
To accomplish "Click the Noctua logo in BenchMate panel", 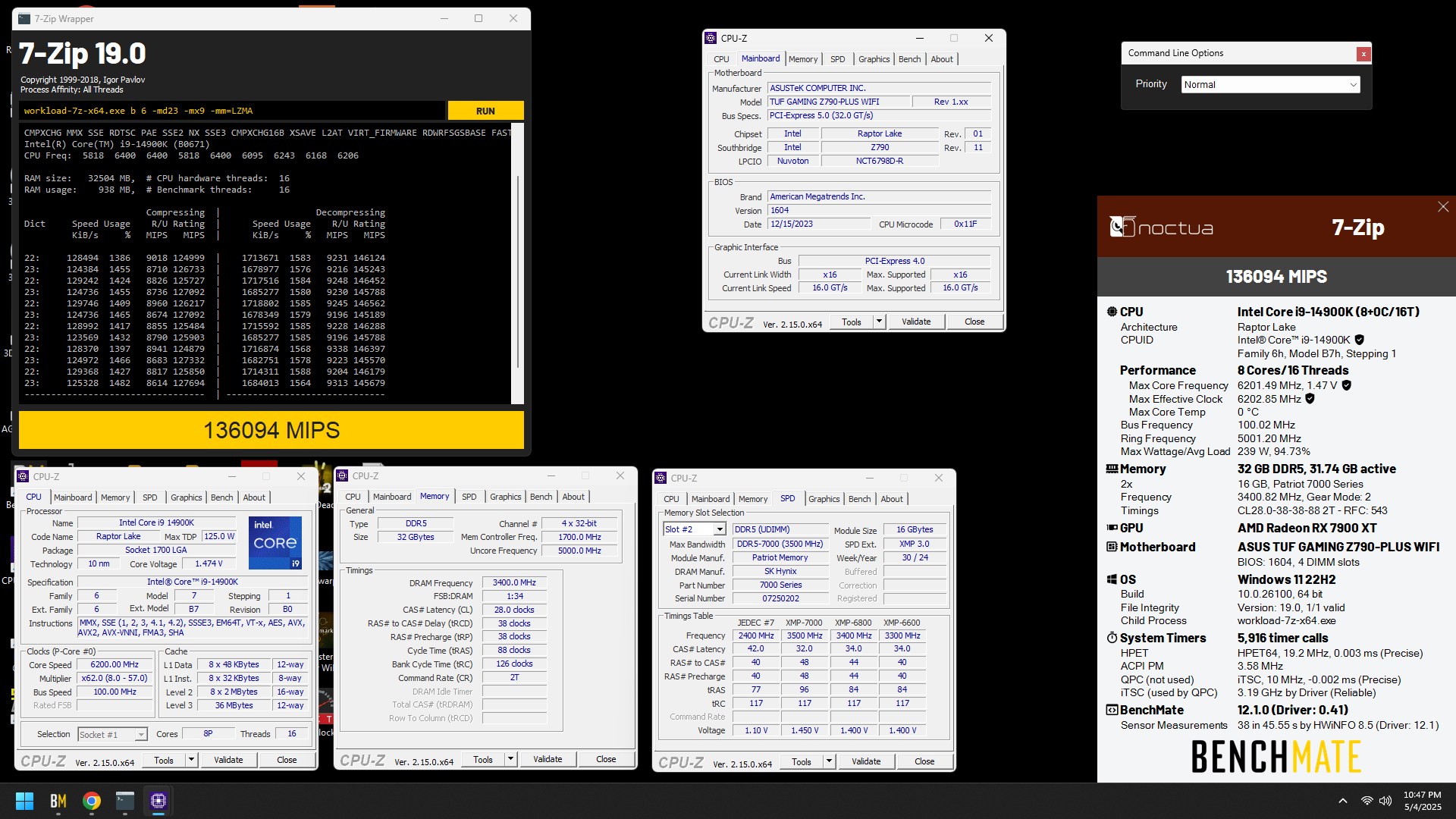I will 1161,227.
